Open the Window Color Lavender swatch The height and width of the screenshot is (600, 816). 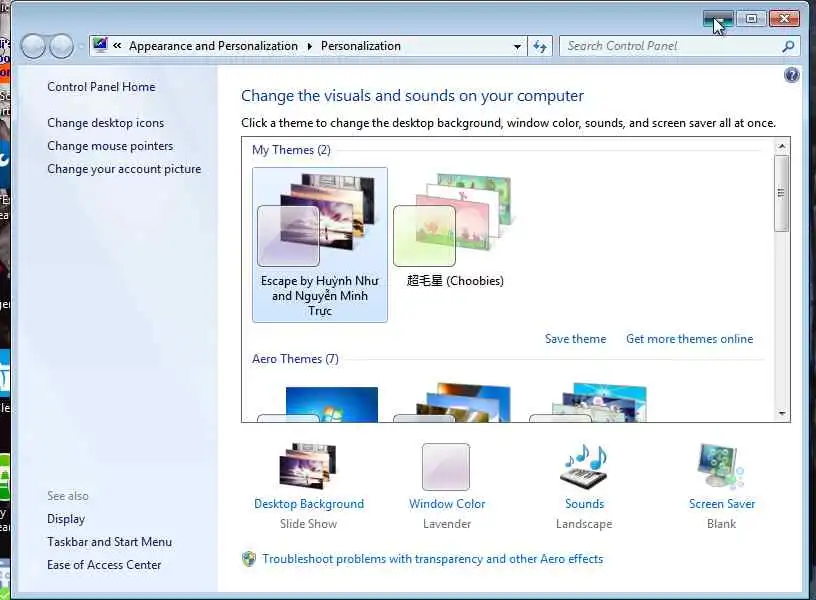(x=446, y=467)
